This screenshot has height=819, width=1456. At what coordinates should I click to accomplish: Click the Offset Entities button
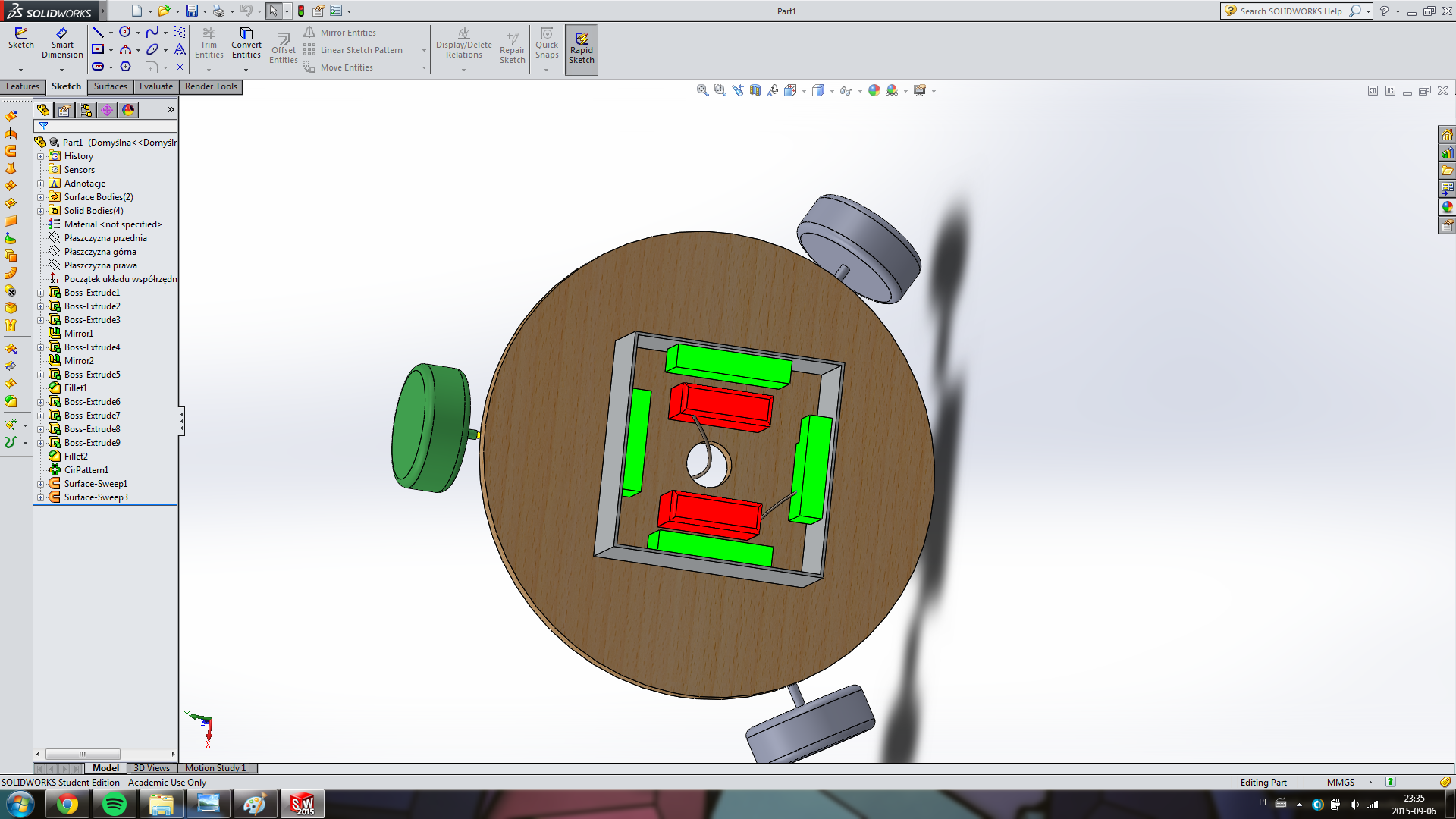click(x=283, y=48)
